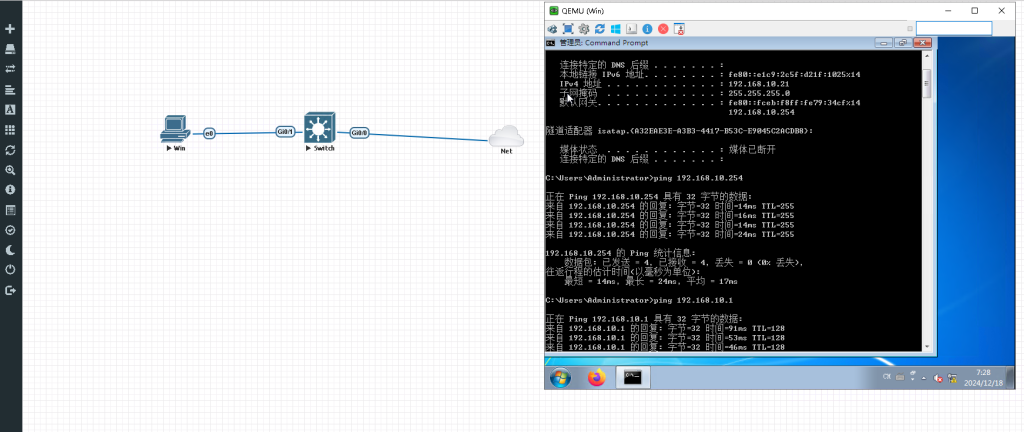Click the logout arrow icon in sidebar
The height and width of the screenshot is (432, 1024).
10,291
